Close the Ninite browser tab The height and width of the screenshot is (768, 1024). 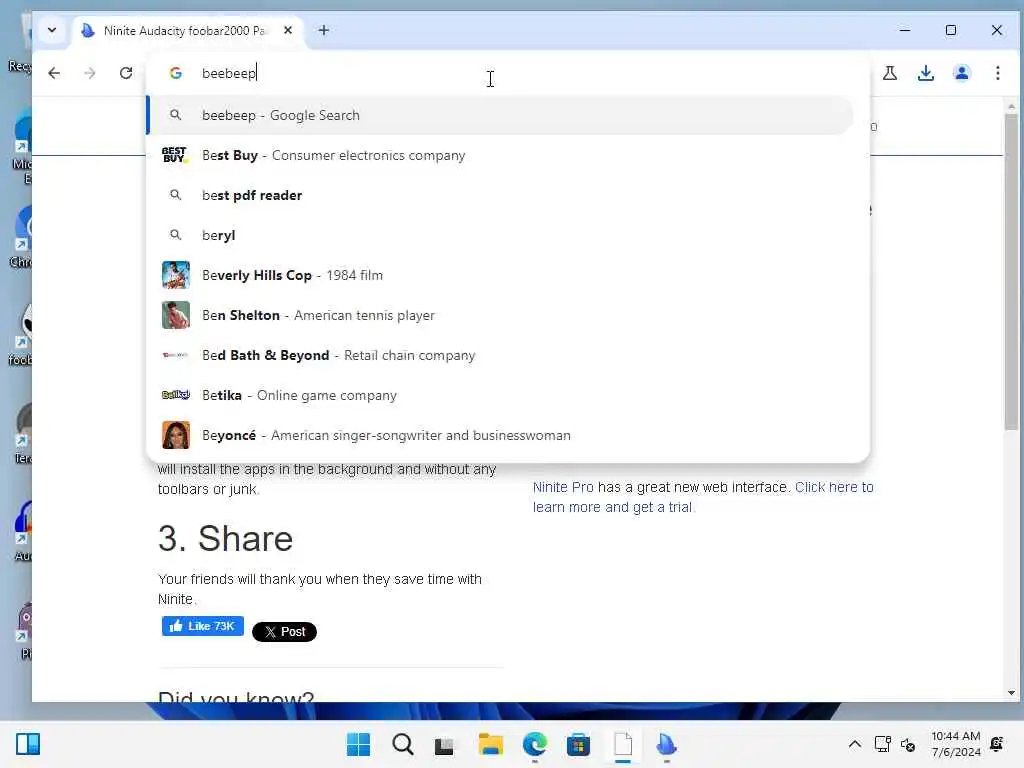coord(287,30)
